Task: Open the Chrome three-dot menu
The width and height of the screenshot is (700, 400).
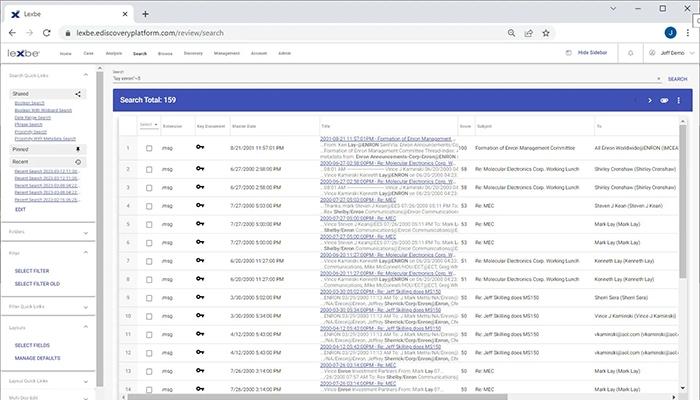Action: (688, 33)
